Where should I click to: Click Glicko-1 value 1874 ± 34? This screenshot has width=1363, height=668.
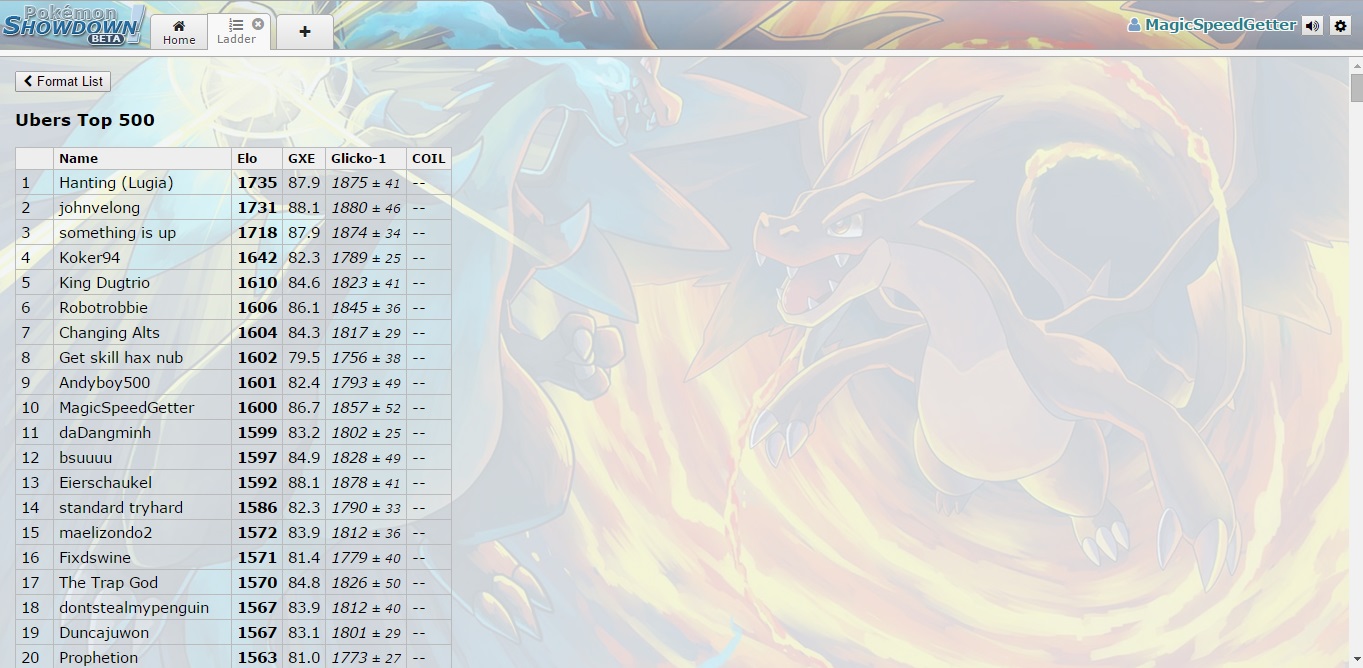(366, 233)
